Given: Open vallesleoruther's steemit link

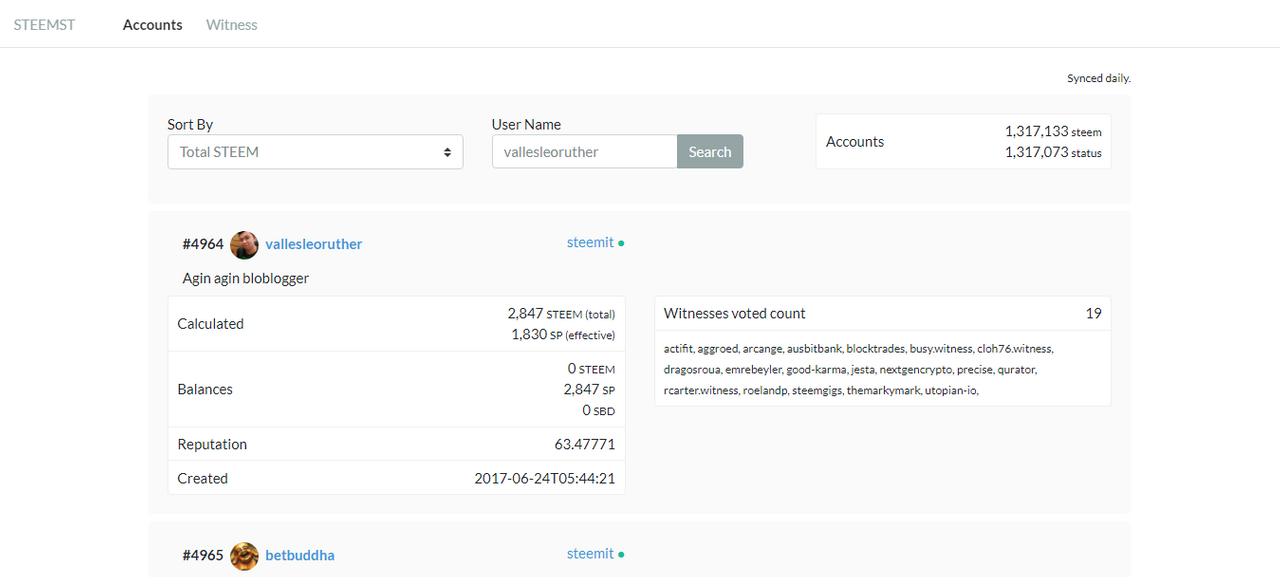Looking at the screenshot, I should [590, 242].
